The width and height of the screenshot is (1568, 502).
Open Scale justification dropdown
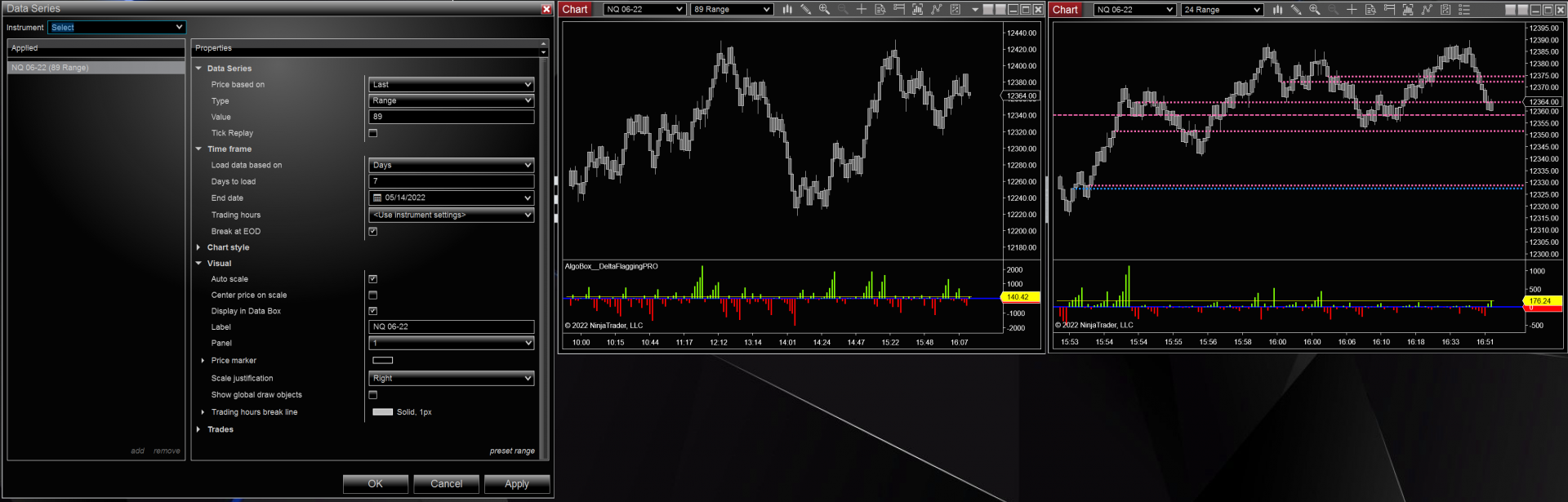click(x=452, y=378)
